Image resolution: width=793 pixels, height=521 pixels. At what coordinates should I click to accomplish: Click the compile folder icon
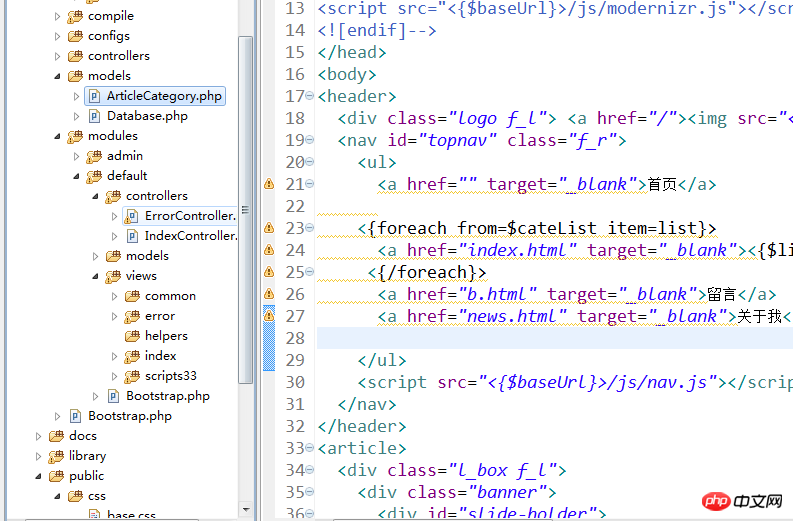75,16
